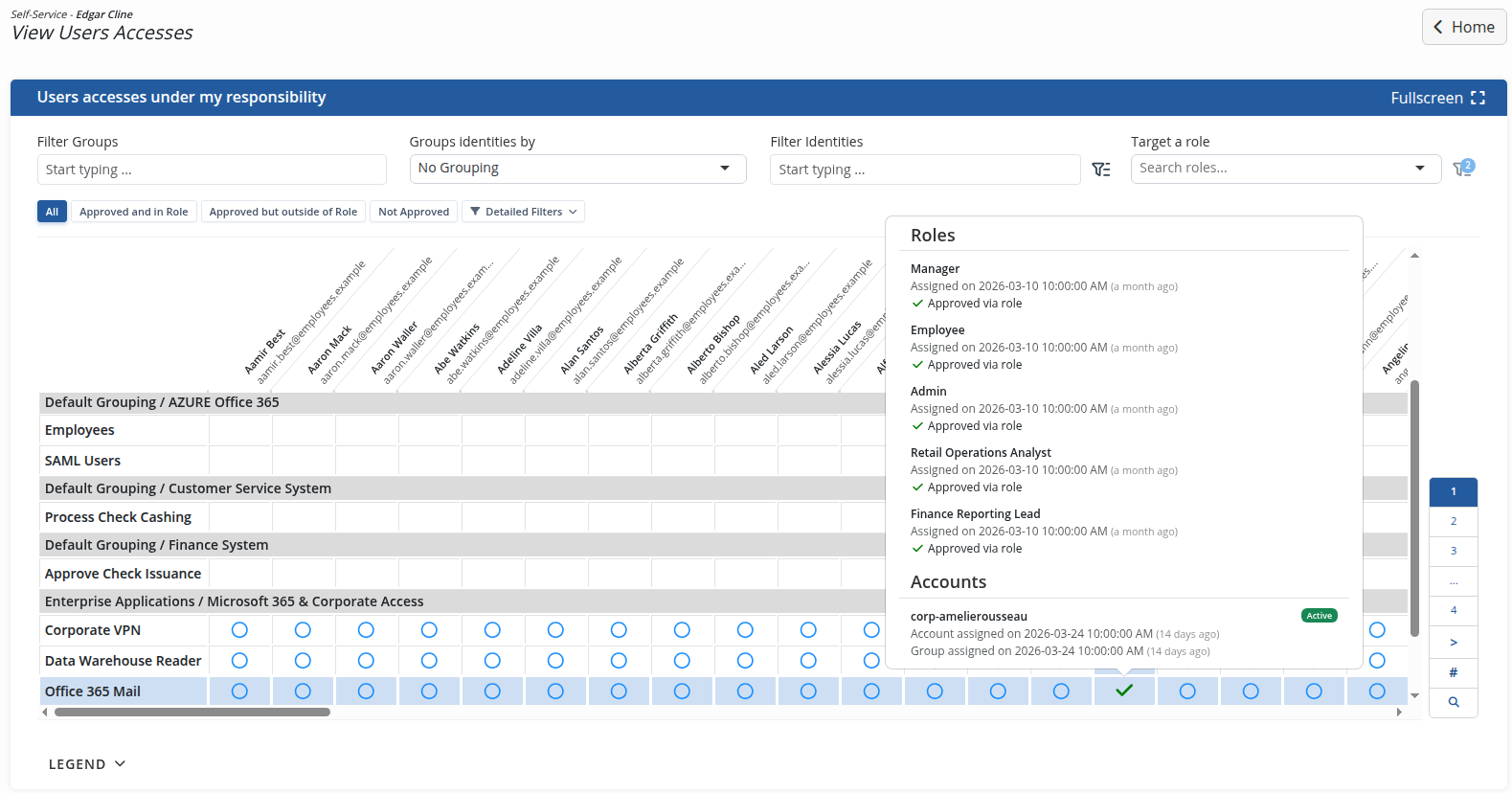The height and width of the screenshot is (793, 1512).
Task: Select Office 365 Mail circle for Aaron Waller
Action: 366,691
